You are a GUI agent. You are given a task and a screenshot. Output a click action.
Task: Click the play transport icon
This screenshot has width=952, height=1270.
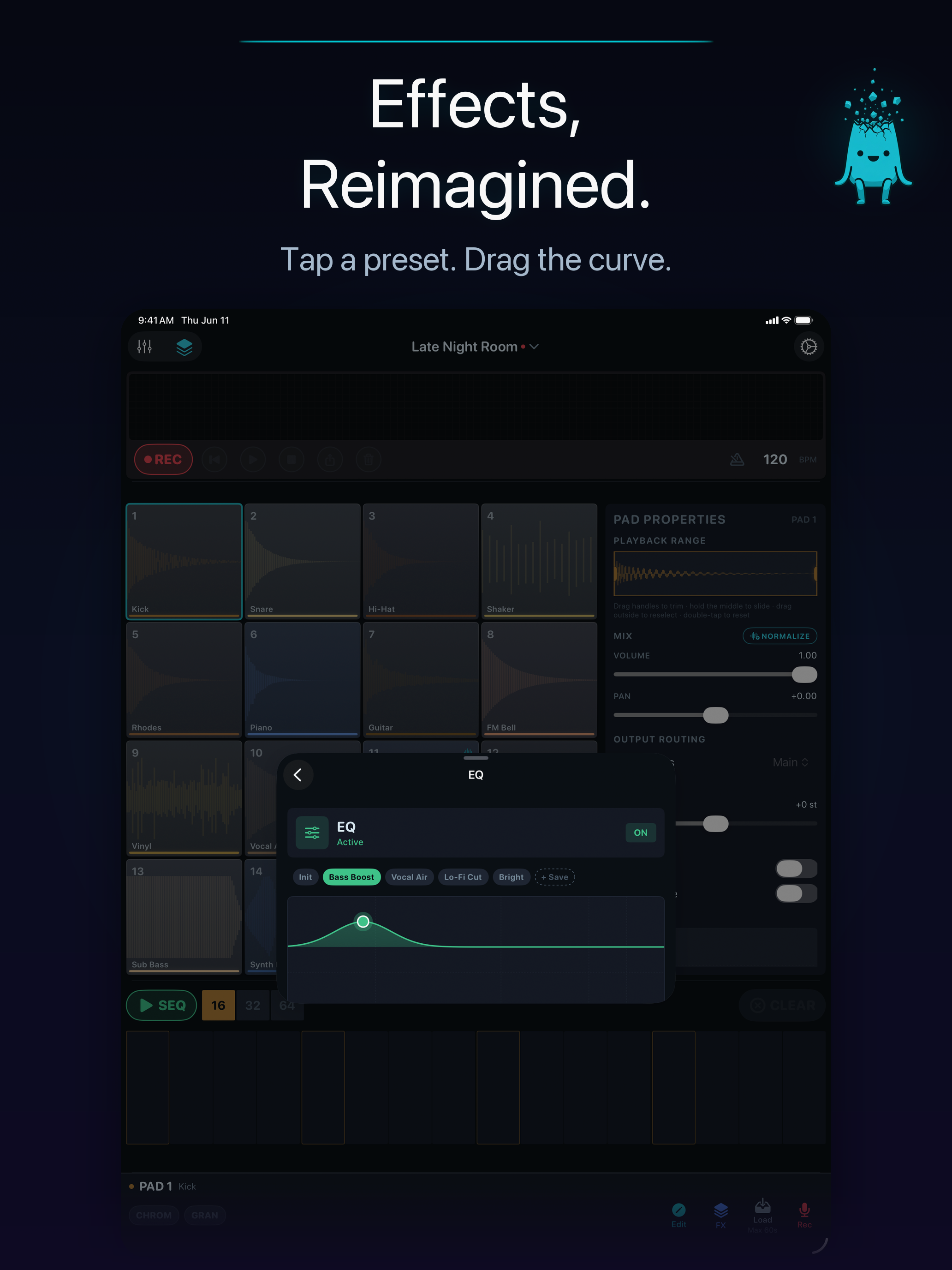253,459
